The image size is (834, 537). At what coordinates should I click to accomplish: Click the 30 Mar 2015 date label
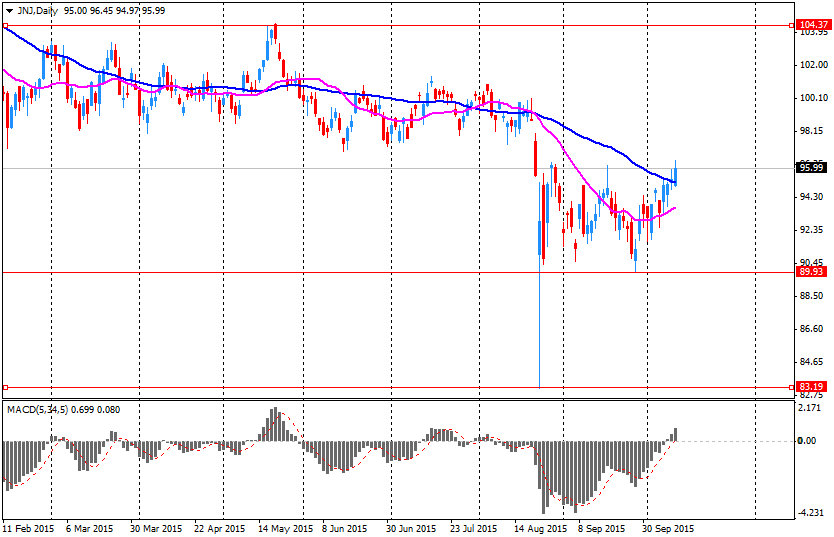point(156,529)
